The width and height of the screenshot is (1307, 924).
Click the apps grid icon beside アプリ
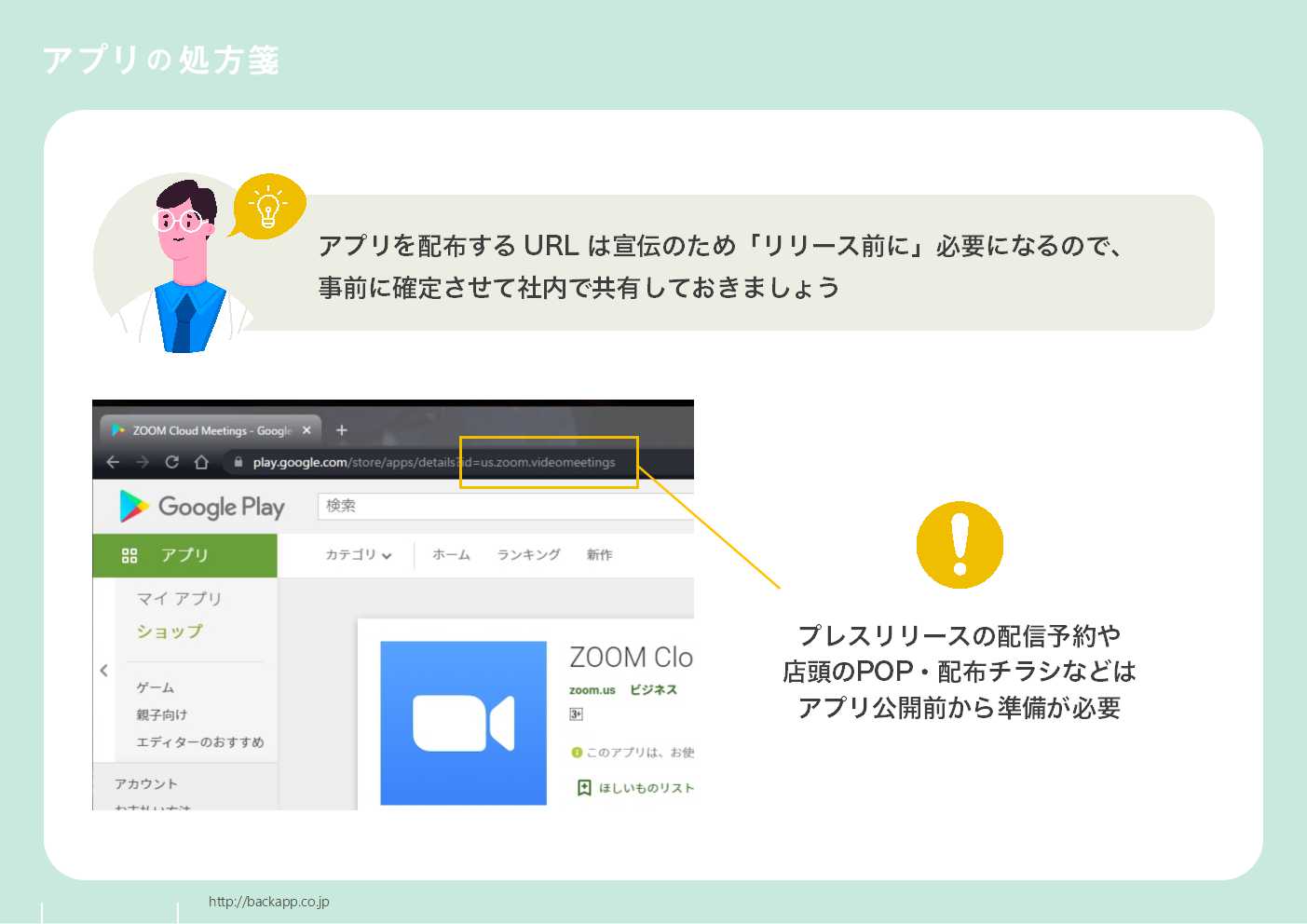pos(130,555)
